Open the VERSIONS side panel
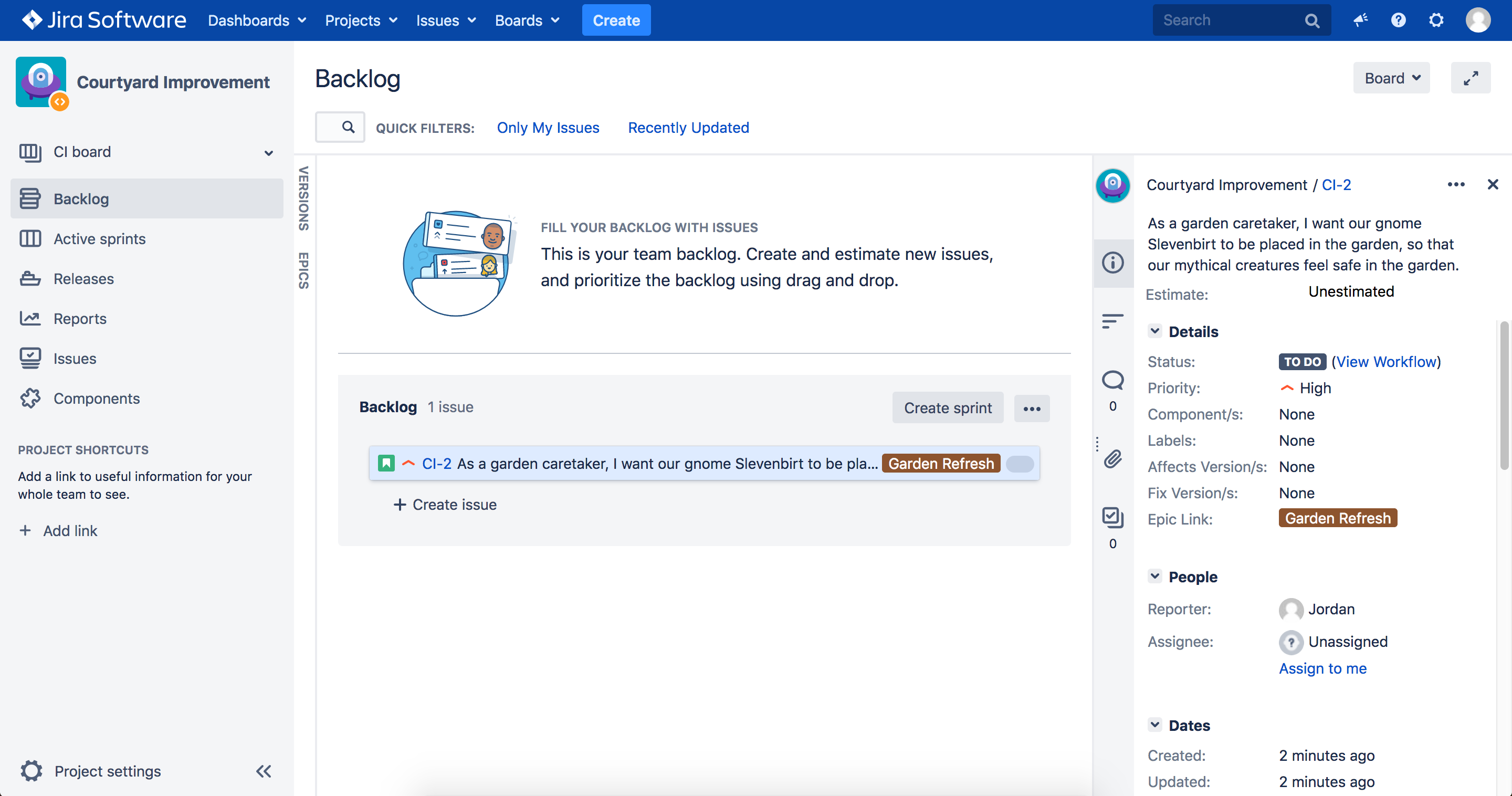1512x796 pixels. [x=303, y=198]
